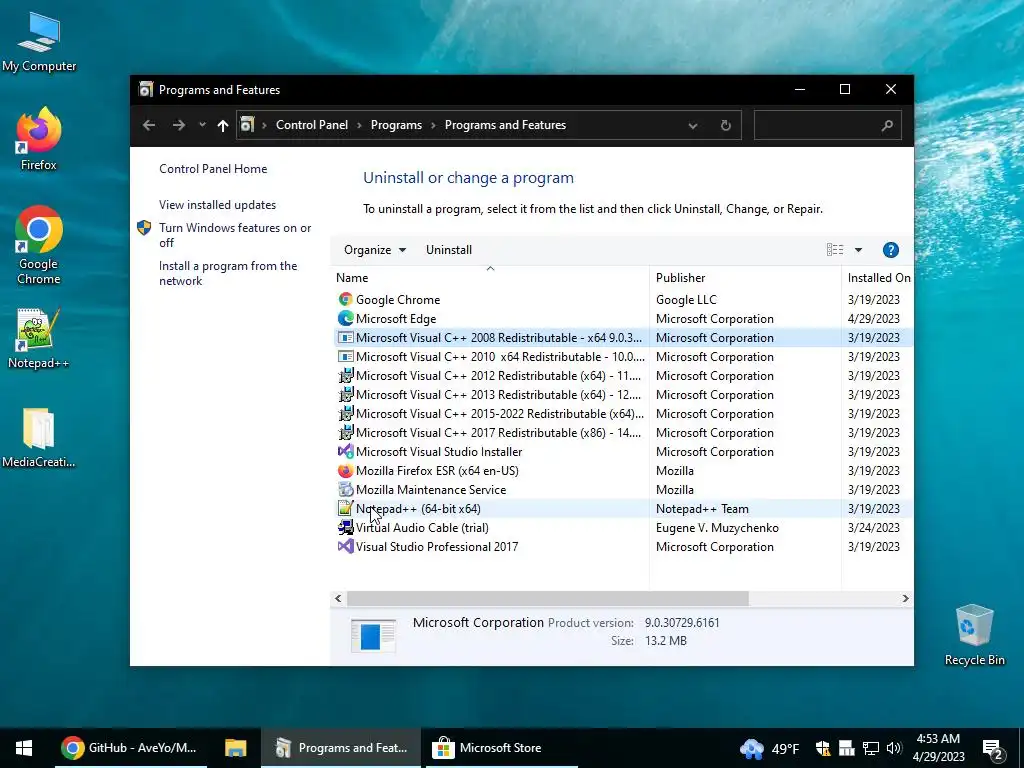Viewport: 1024px width, 768px height.
Task: Open recent locations dropdown arrow
Action: (202, 125)
